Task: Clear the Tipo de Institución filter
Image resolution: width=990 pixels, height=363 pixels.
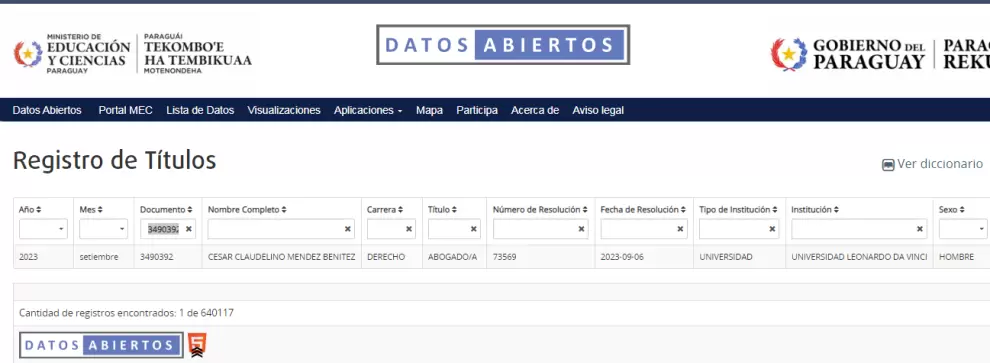Action: click(x=772, y=229)
